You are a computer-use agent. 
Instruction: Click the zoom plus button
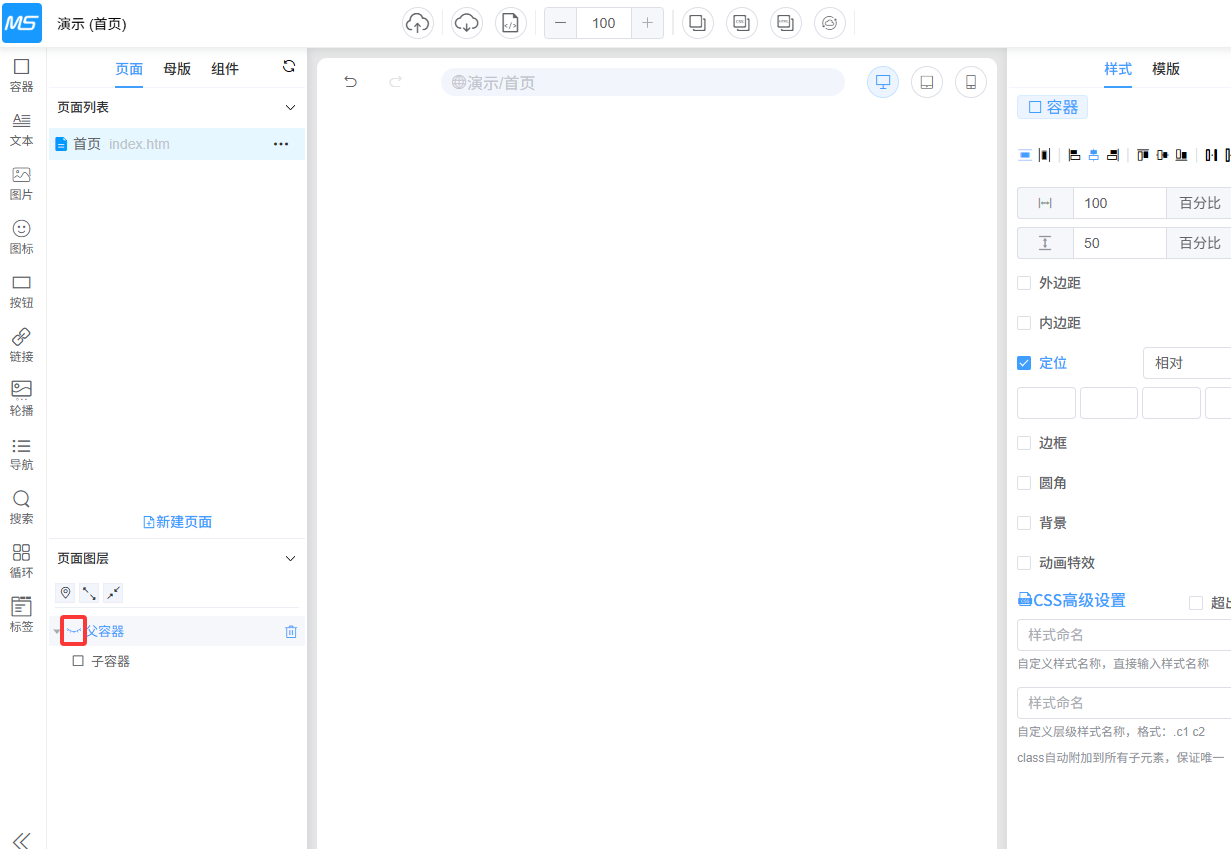coord(647,23)
